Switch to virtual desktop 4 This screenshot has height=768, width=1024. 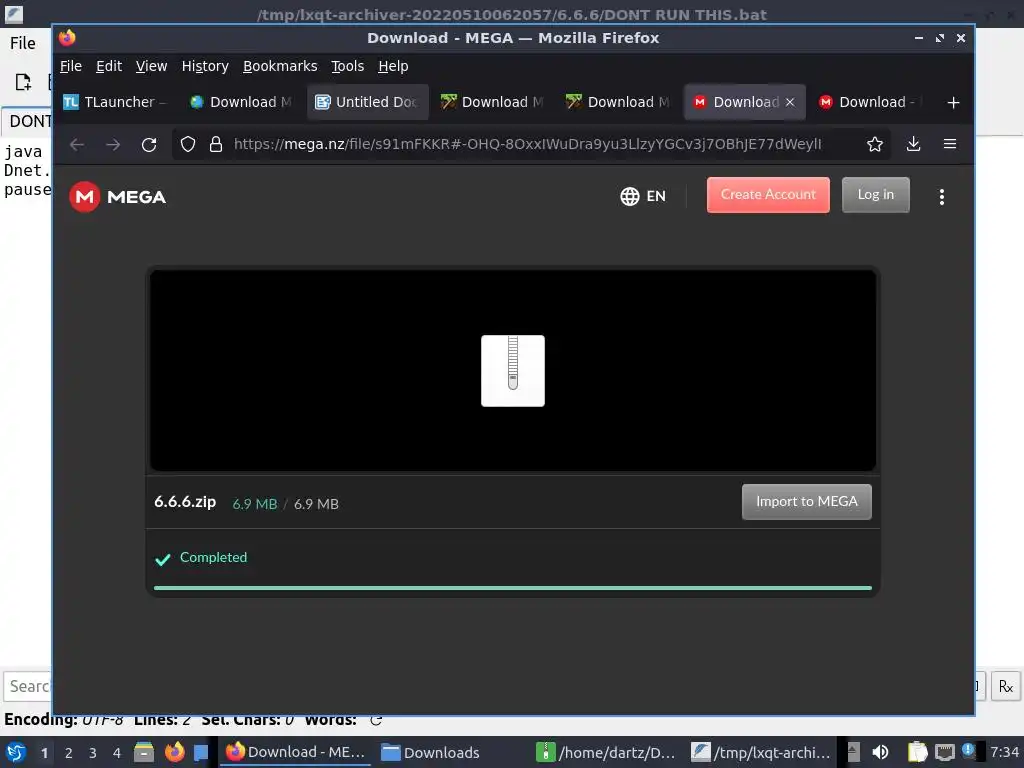(117, 753)
